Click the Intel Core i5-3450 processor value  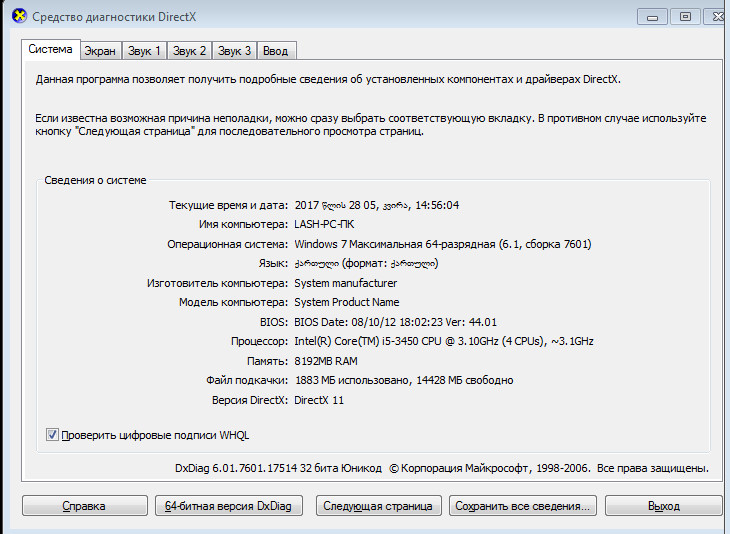coord(444,341)
